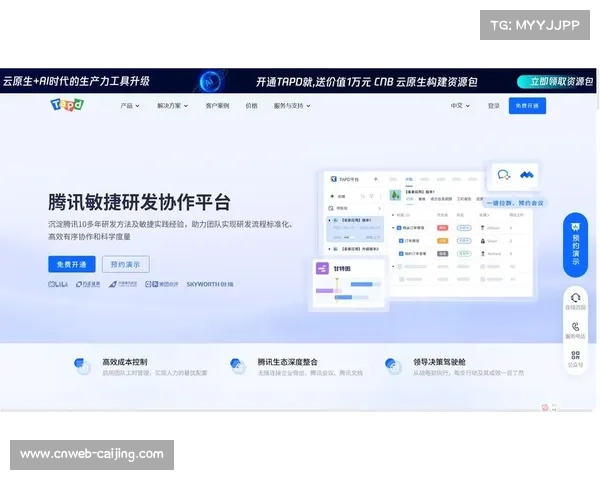This screenshot has height=480, width=600.
Task: Click the 领导决策驾驶舱 heading
Action: (x=439, y=362)
